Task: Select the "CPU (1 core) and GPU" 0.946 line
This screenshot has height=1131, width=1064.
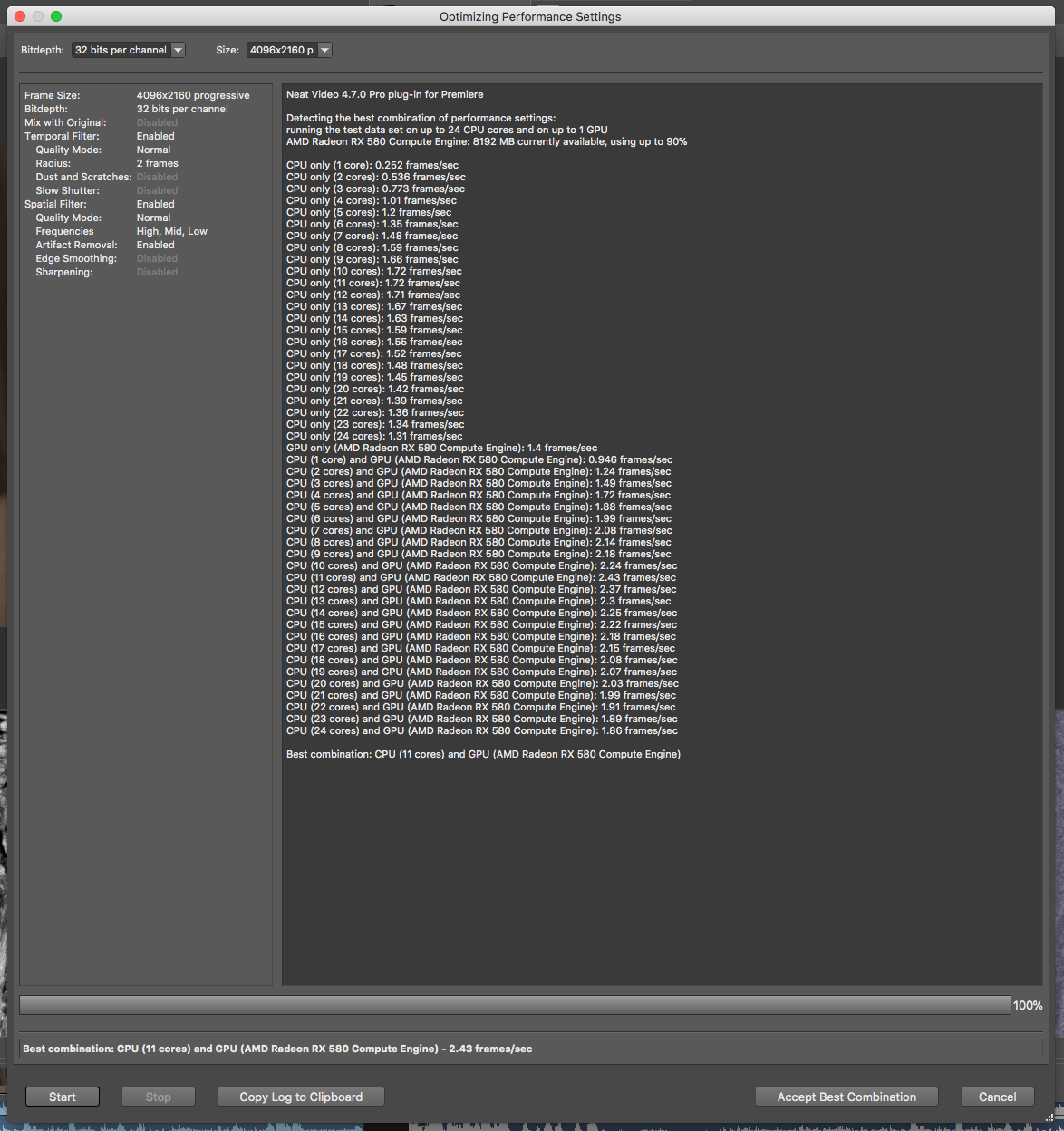Action: pyautogui.click(x=479, y=459)
